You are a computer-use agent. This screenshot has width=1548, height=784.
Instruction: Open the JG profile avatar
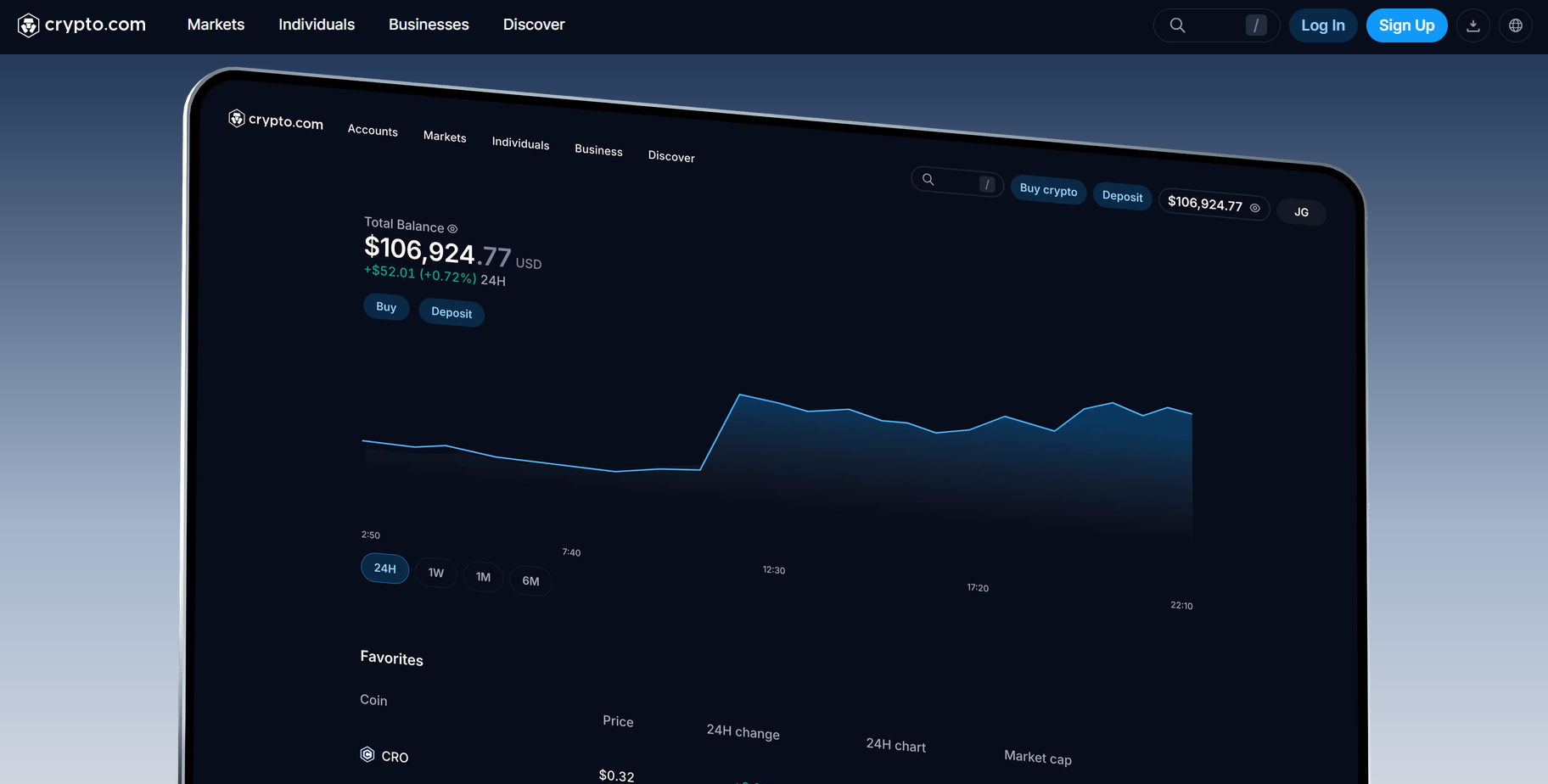click(x=1301, y=212)
